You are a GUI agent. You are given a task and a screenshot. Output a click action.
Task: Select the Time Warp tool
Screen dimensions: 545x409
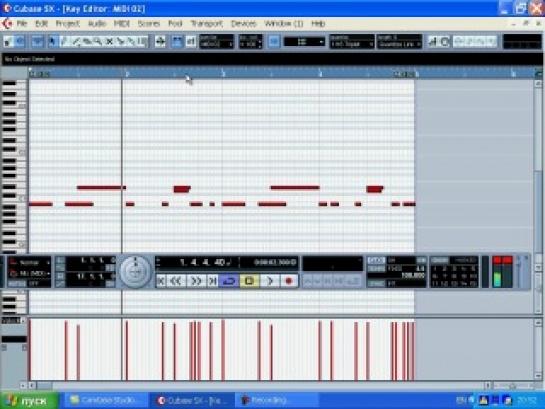142,42
